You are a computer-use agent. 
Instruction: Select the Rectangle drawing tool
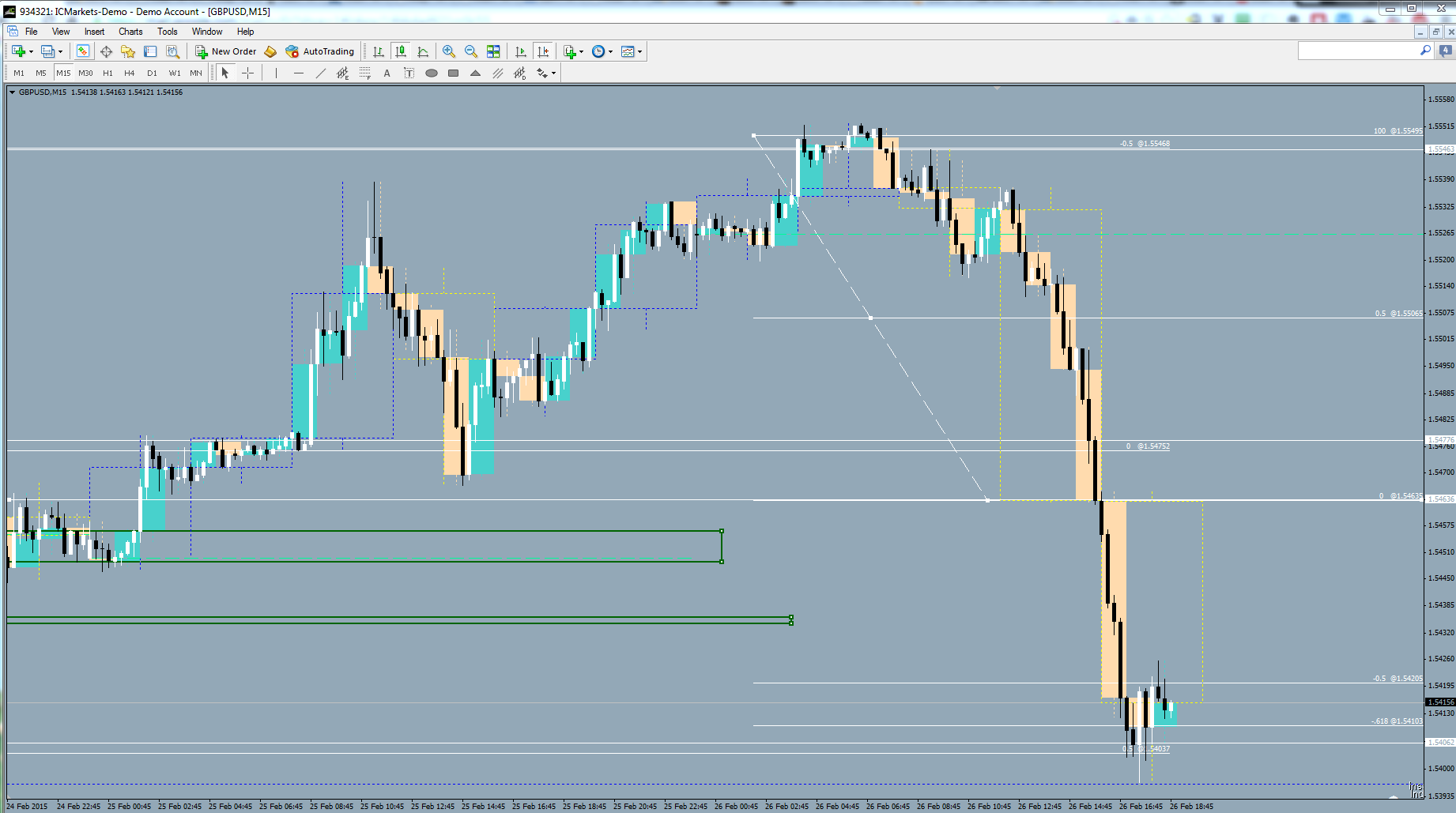pos(453,73)
